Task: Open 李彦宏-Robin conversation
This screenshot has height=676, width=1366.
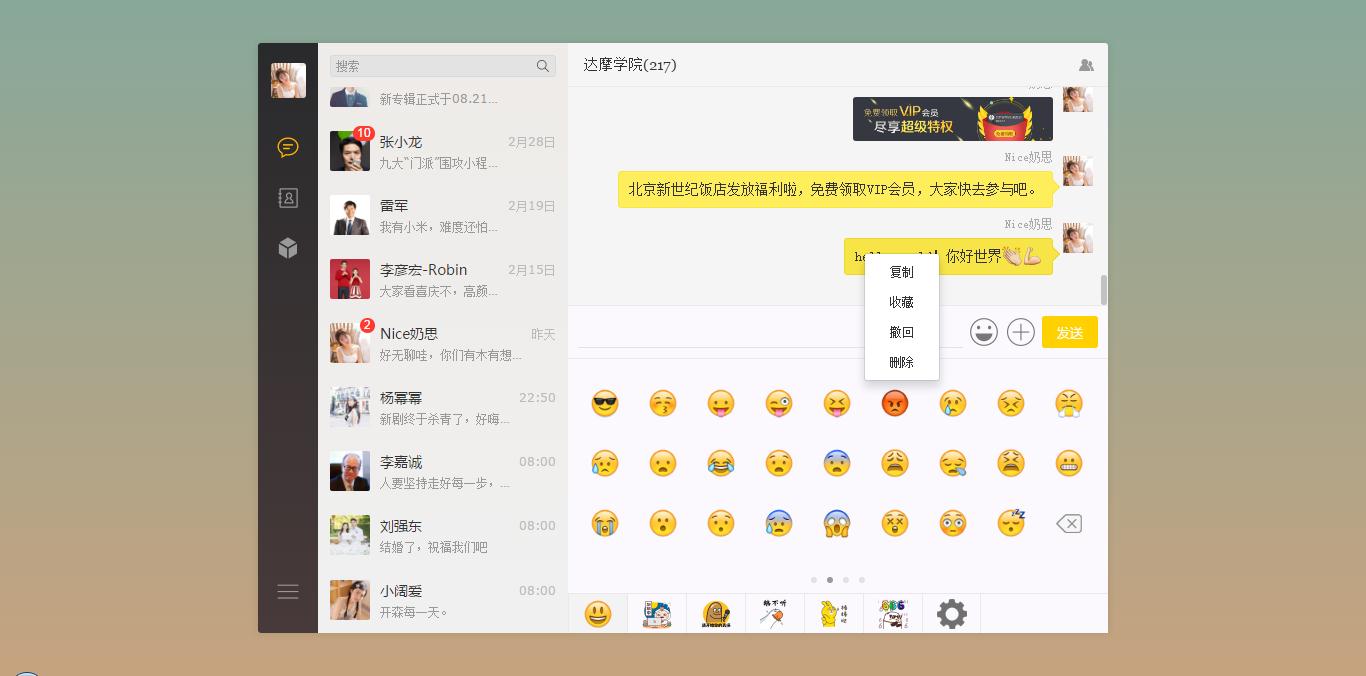Action: coord(443,280)
